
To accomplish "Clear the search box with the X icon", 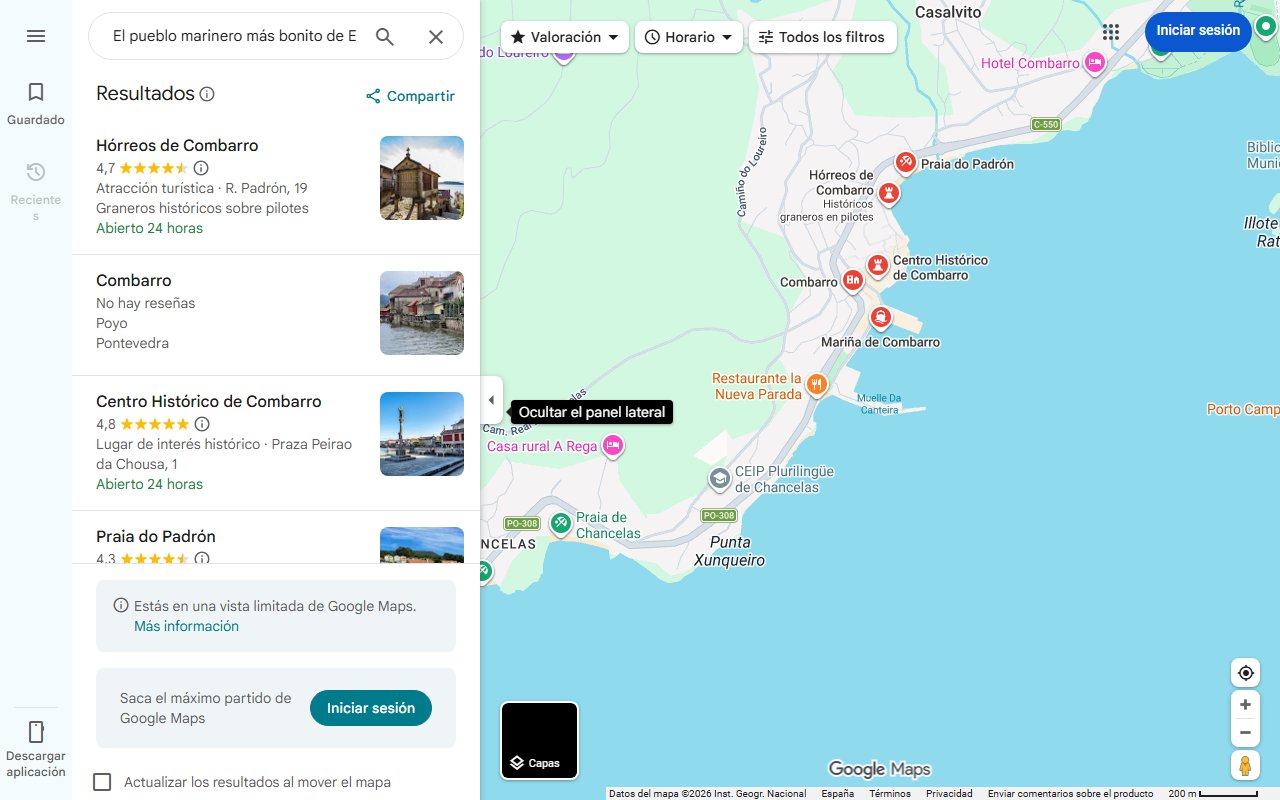I will point(436,36).
